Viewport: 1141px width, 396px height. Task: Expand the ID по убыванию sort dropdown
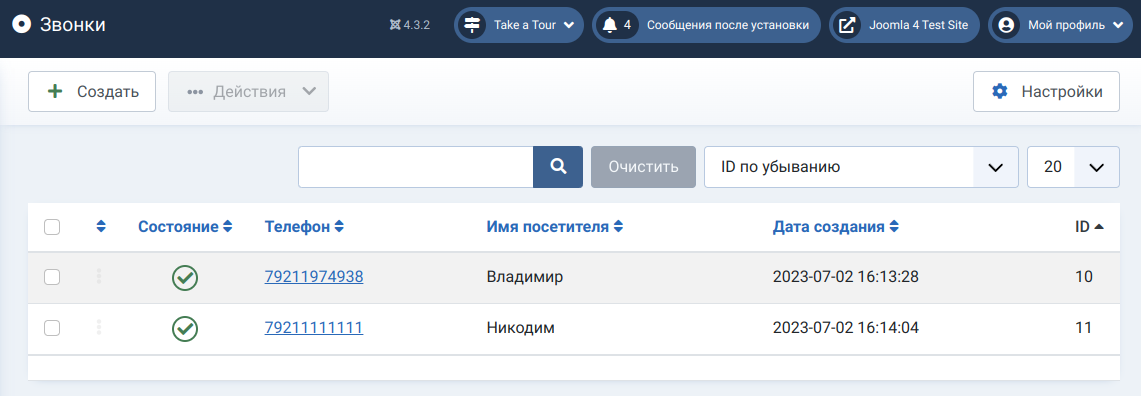(861, 167)
